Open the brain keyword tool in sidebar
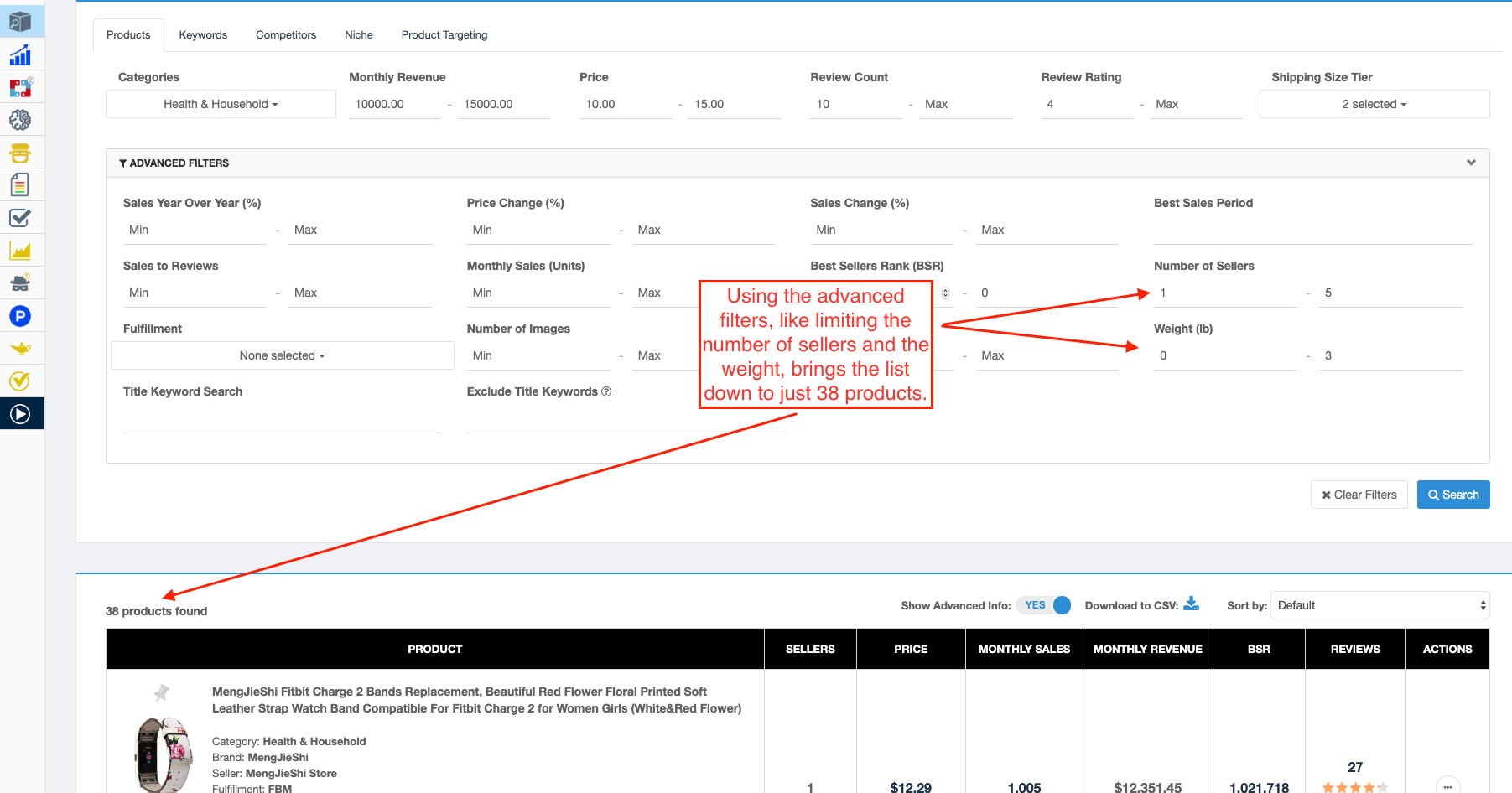Screen dimensions: 1512x793 [20, 120]
